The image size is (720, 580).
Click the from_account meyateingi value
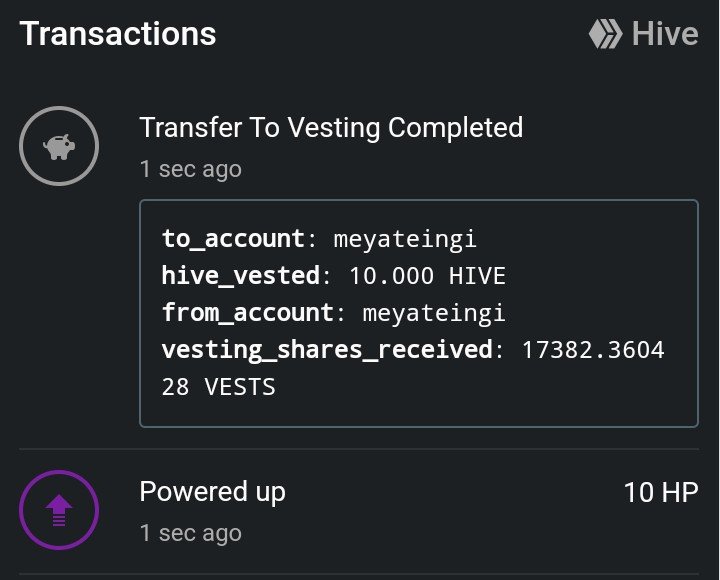tap(434, 314)
